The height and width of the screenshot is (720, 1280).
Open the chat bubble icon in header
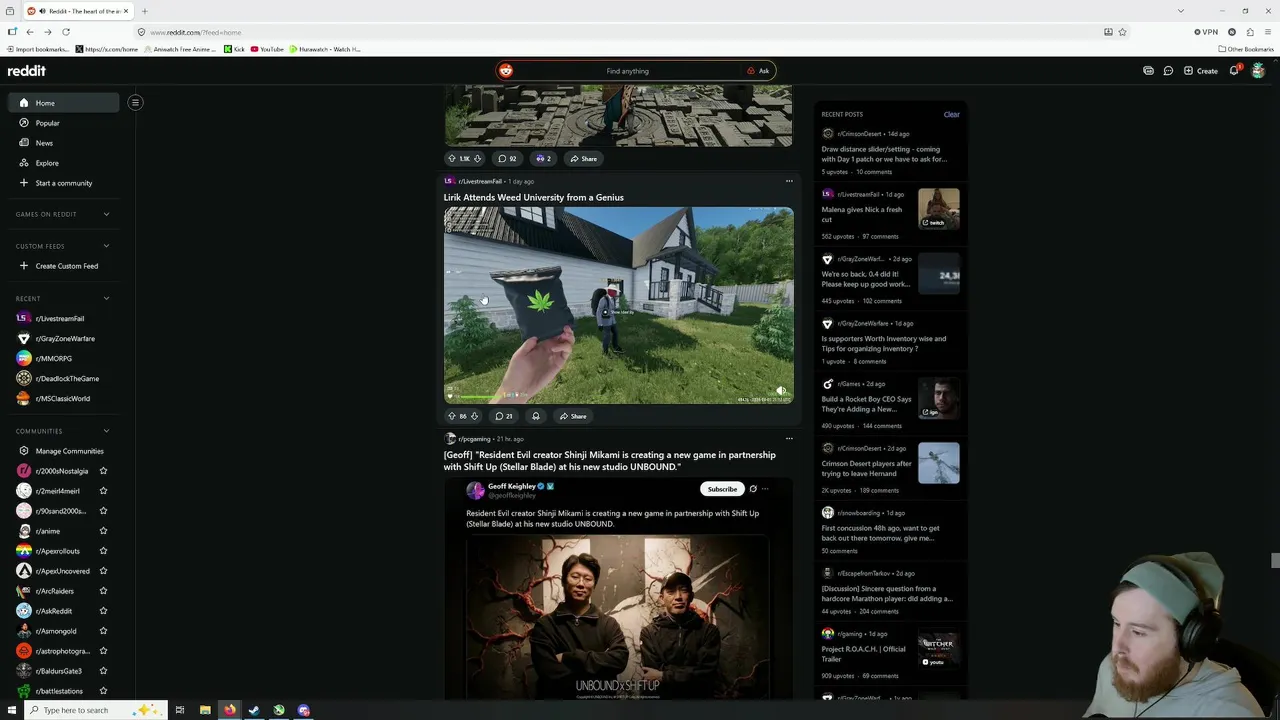coord(1168,71)
